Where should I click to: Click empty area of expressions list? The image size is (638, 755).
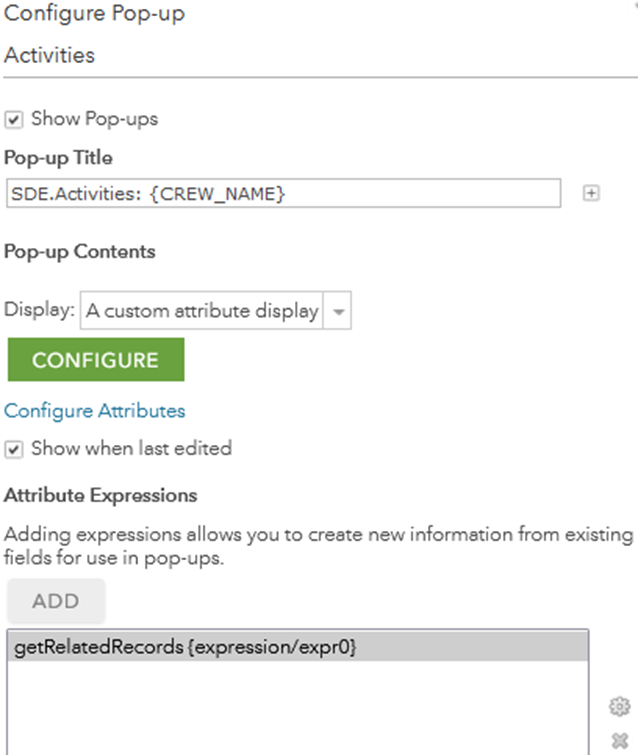[x=298, y=708]
